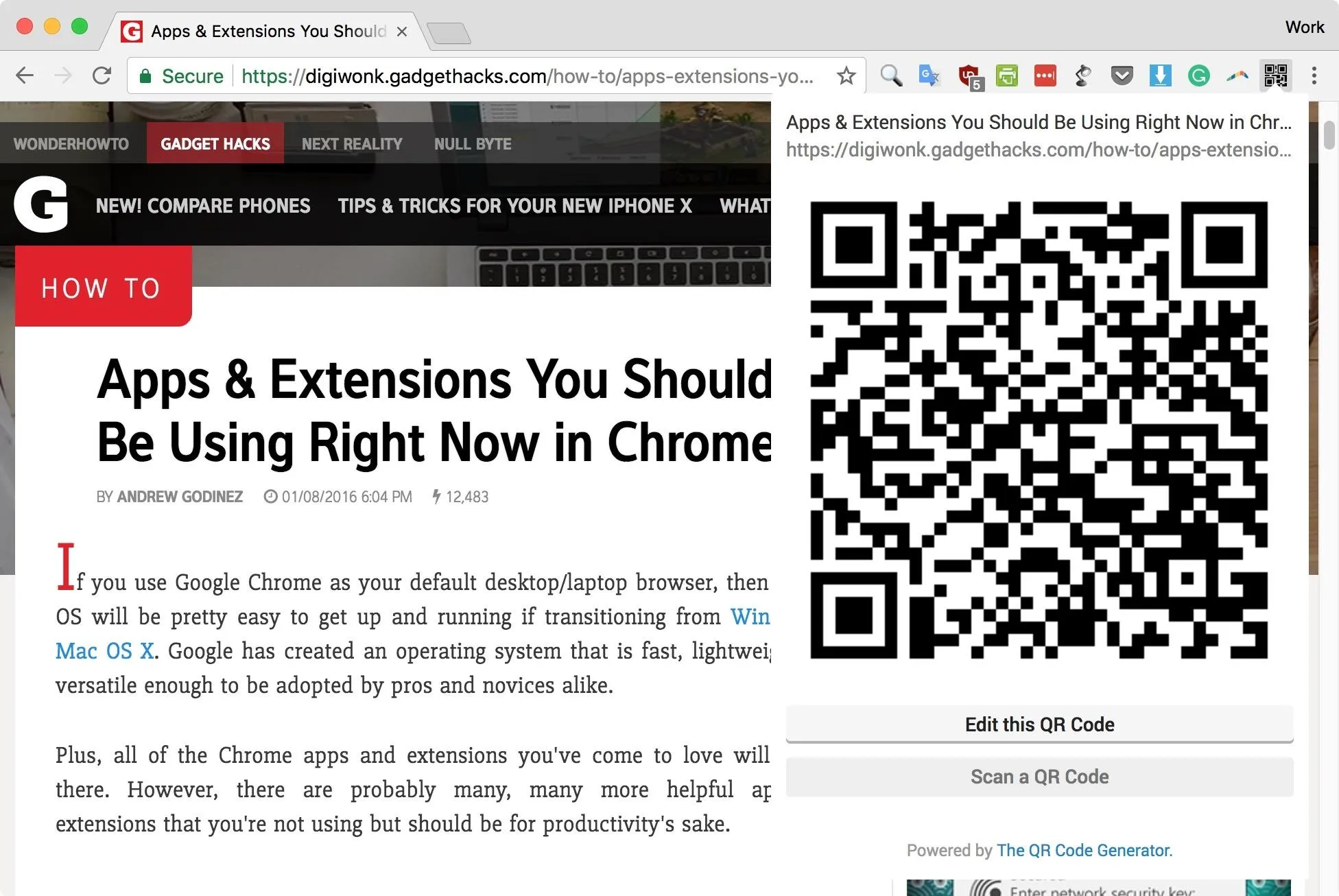Open the uBlock Origin extension
Image resolution: width=1339 pixels, height=896 pixels.
point(970,77)
